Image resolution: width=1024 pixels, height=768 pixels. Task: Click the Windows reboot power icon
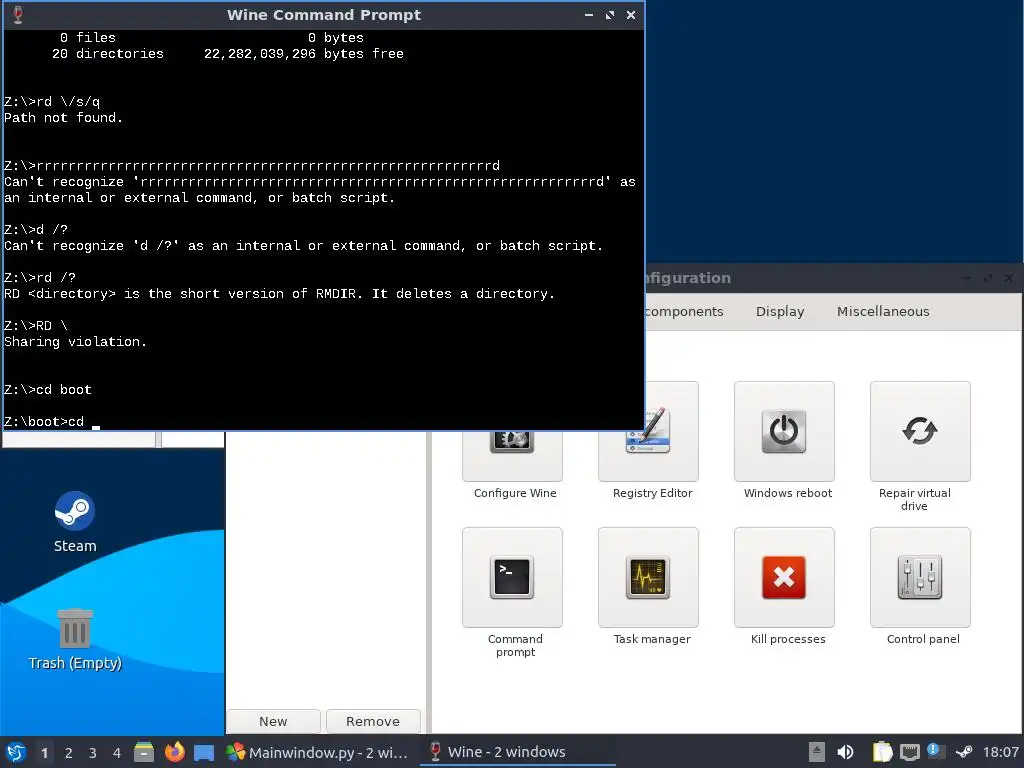784,431
